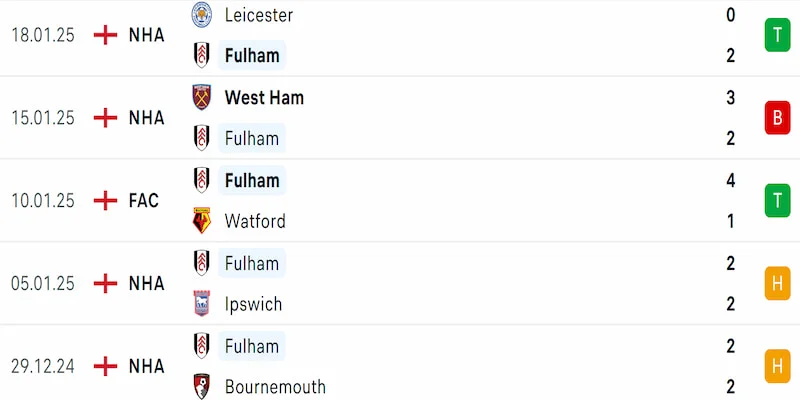Open the Watford team link

point(255,221)
